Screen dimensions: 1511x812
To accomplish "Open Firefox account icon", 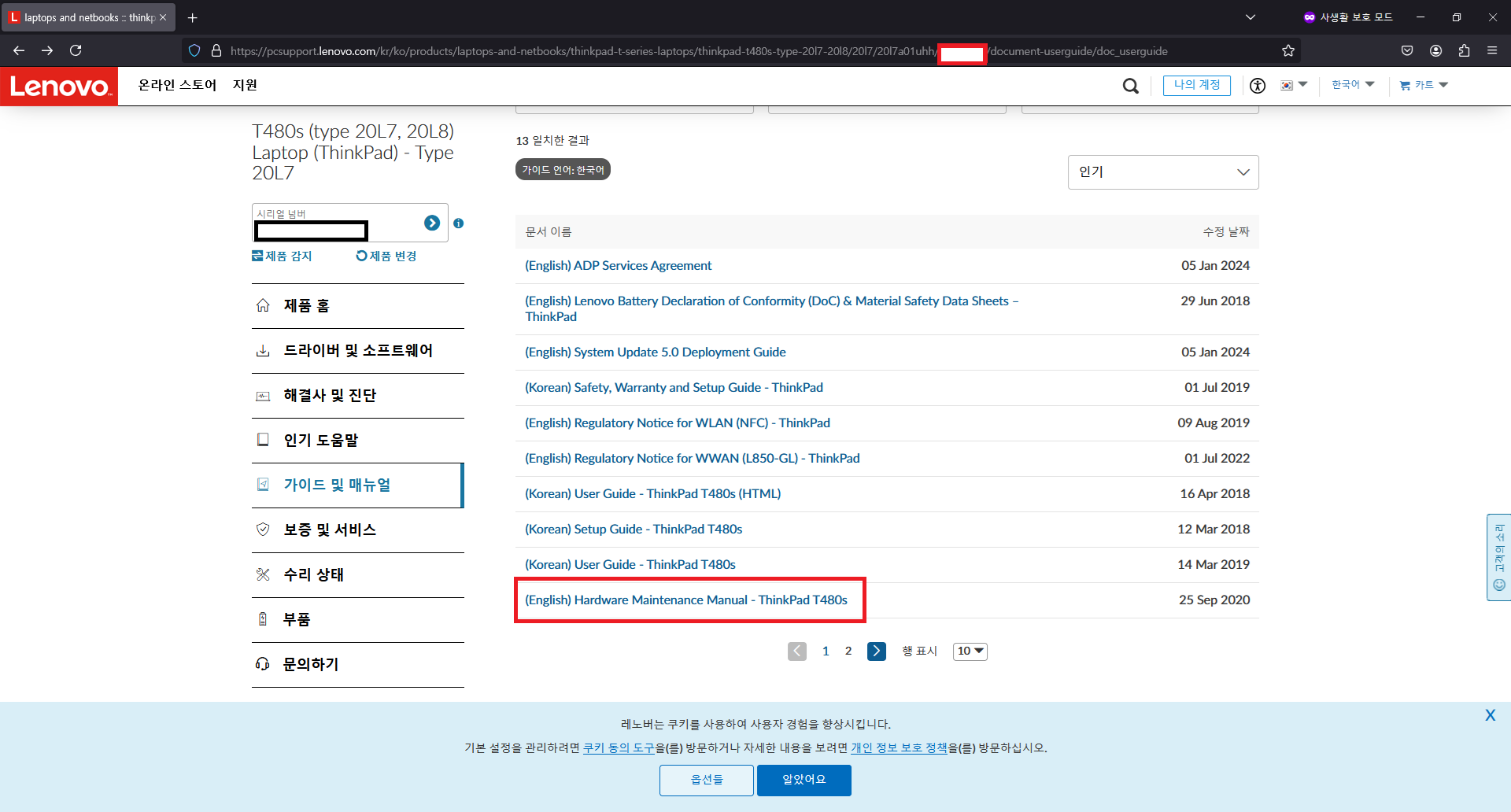I will [x=1435, y=50].
